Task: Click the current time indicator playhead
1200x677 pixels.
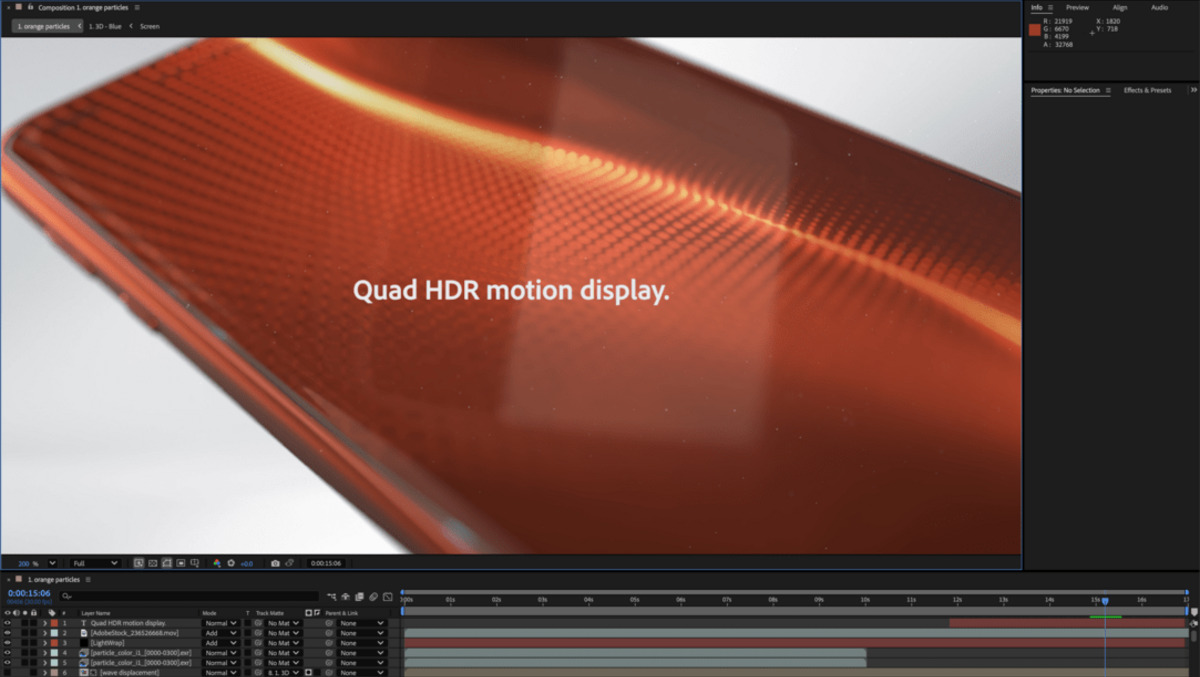Action: tap(1105, 601)
